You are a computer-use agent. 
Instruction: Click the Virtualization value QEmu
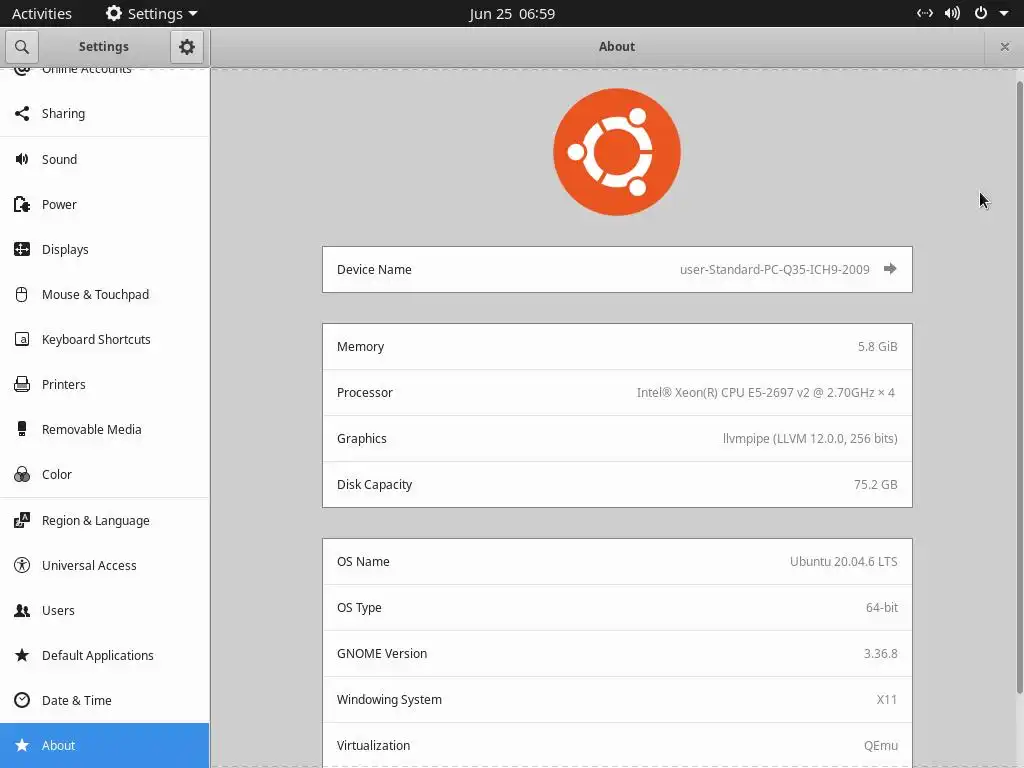(x=880, y=745)
